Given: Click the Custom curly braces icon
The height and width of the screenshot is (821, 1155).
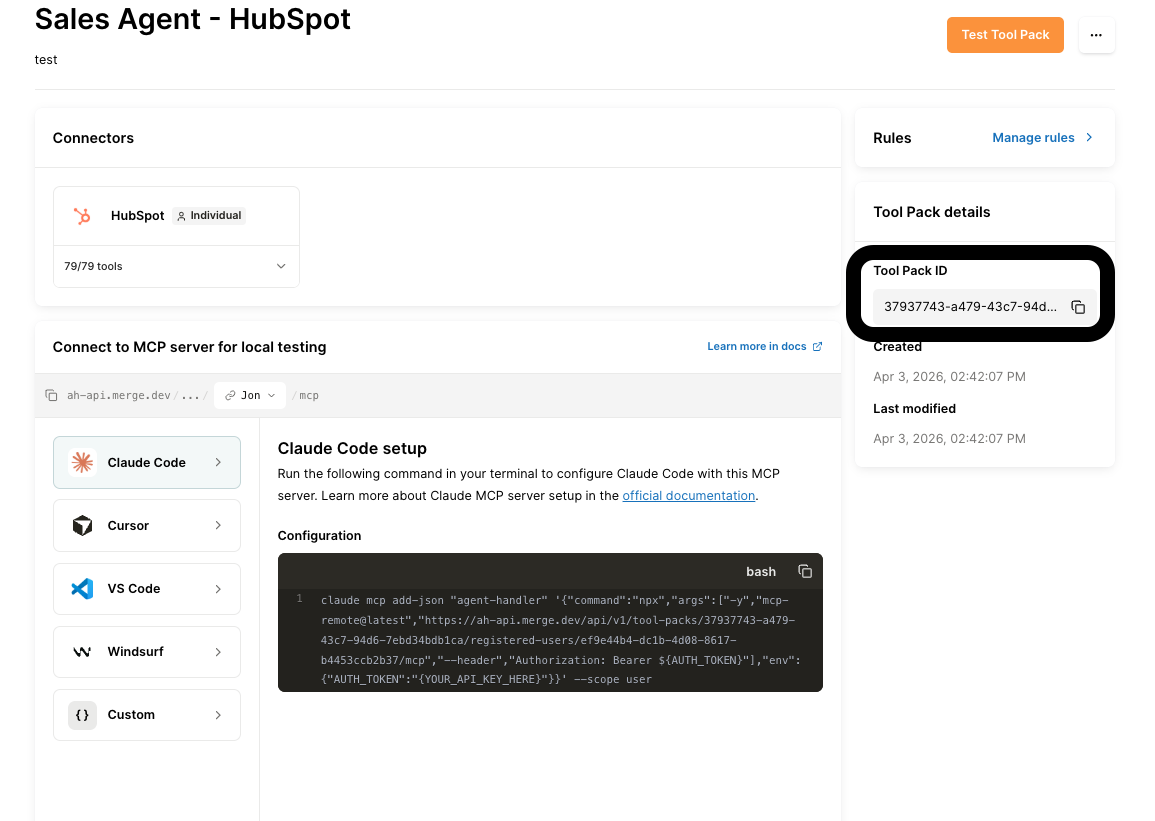Looking at the screenshot, I should [82, 715].
